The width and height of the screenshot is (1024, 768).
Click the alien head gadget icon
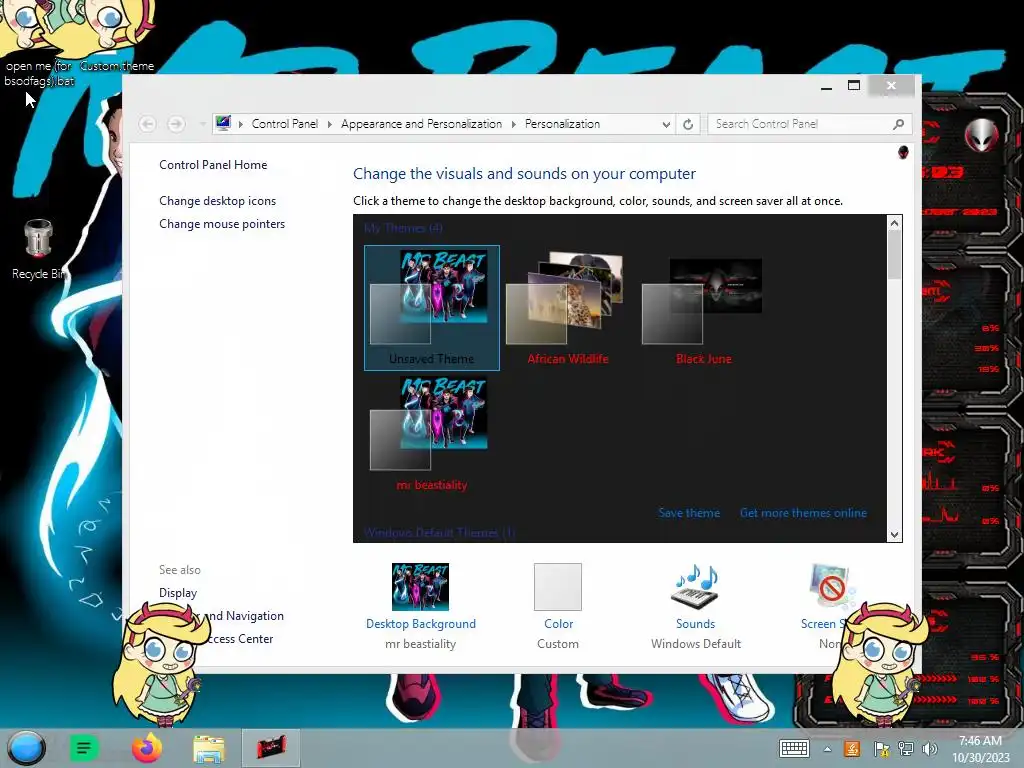click(x=982, y=135)
